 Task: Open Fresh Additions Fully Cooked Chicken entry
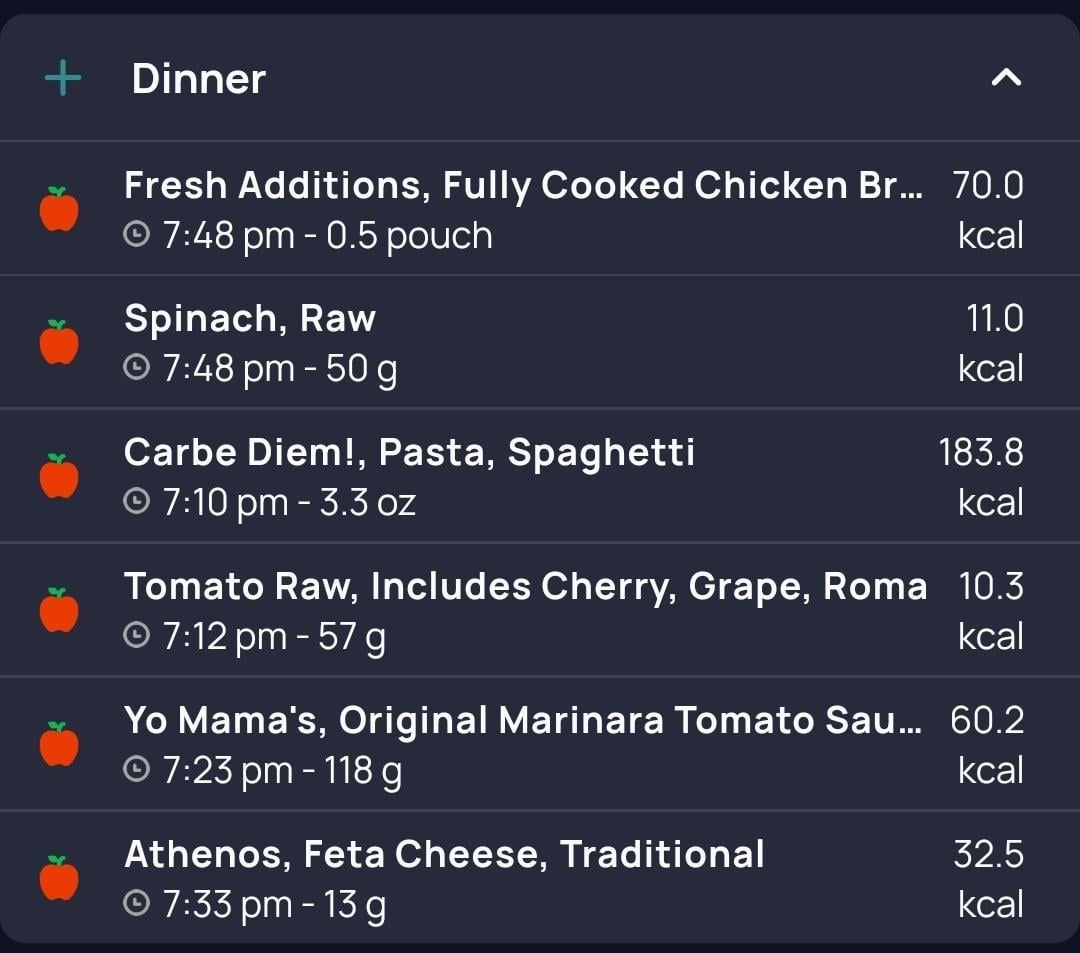click(x=523, y=186)
